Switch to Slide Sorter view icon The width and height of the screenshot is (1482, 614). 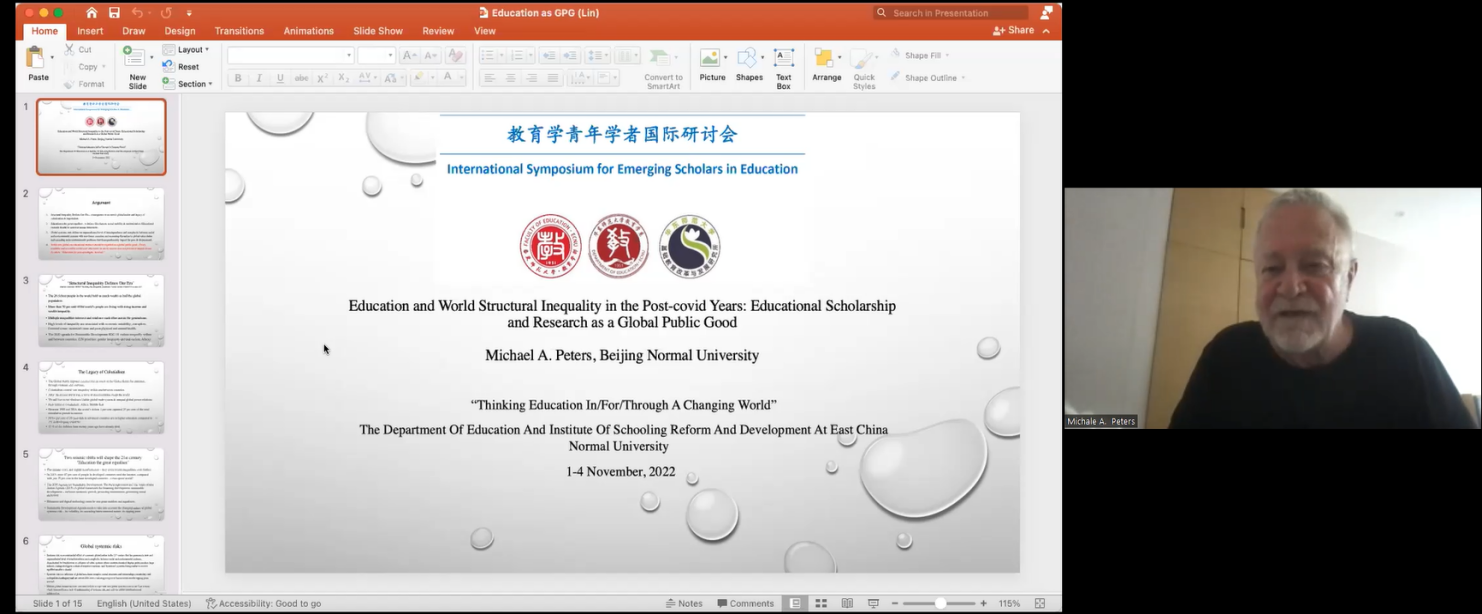pos(821,603)
